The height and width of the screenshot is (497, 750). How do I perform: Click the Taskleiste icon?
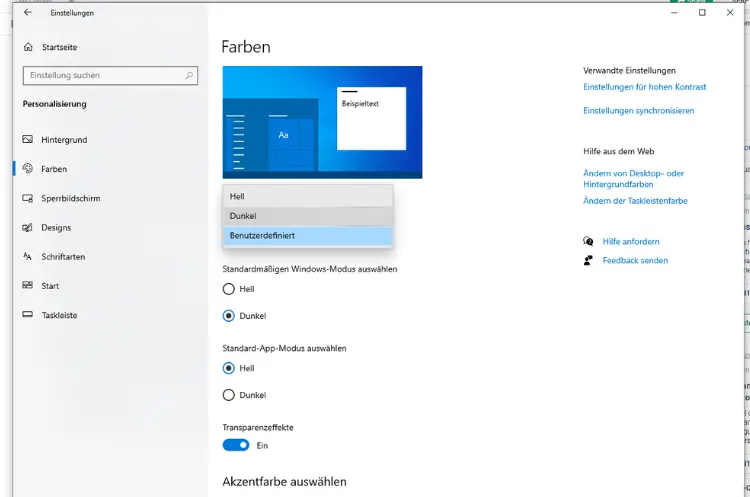tap(28, 315)
